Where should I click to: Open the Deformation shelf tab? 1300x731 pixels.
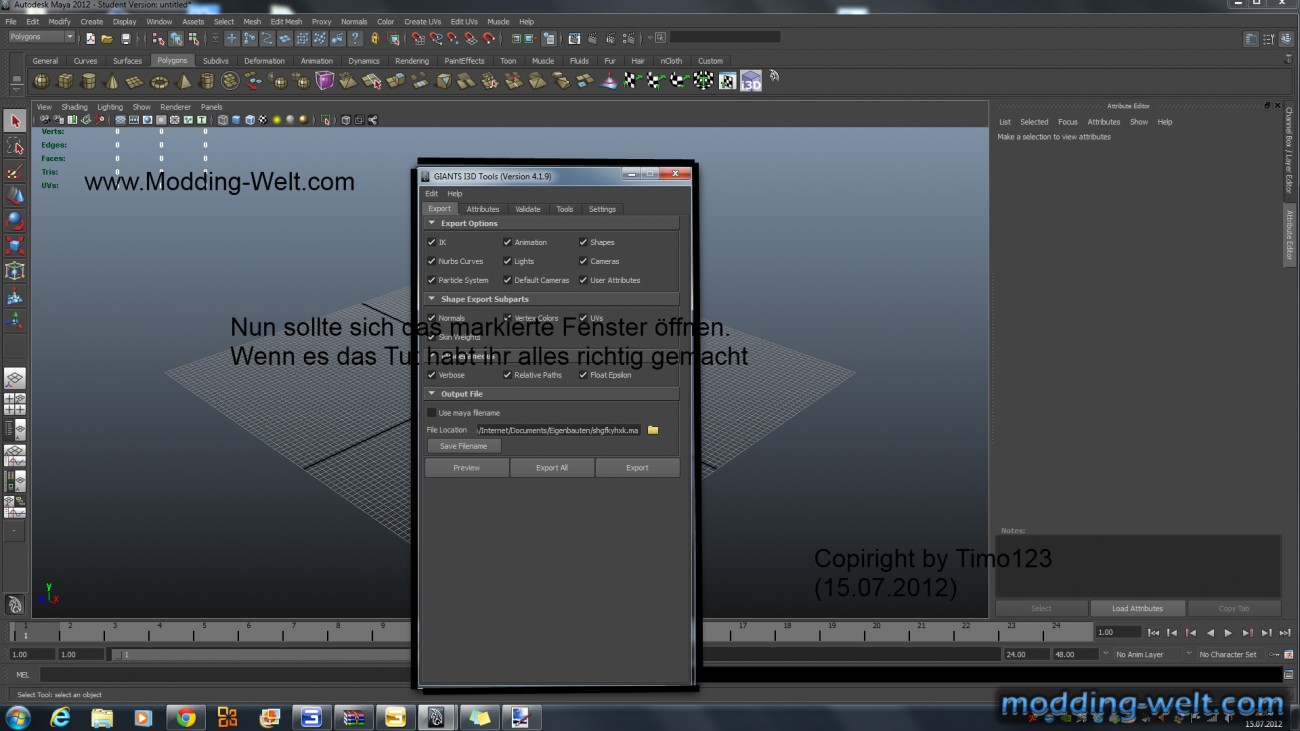coord(264,61)
